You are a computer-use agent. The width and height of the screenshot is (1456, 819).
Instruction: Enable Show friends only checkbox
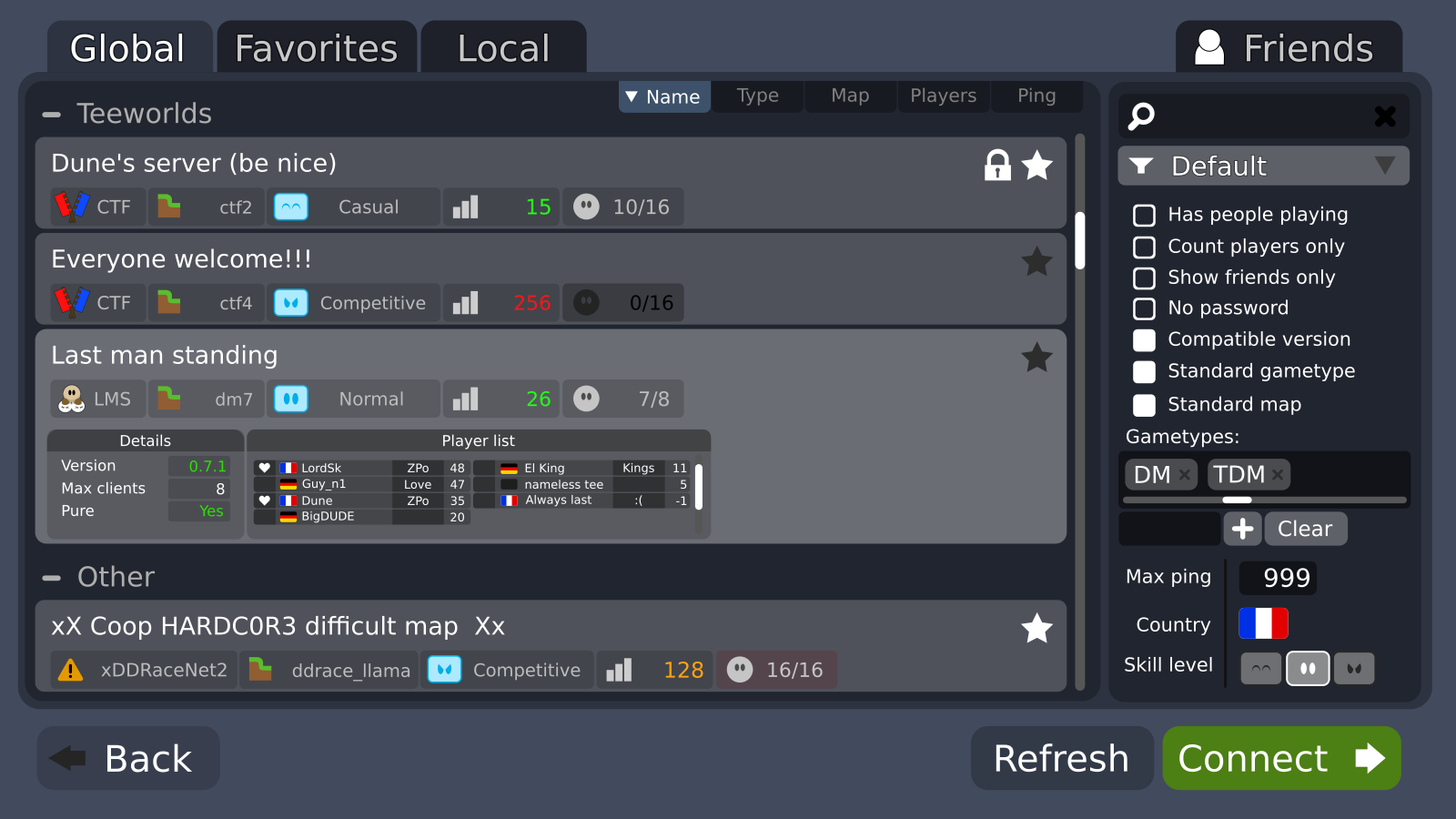coord(1144,278)
